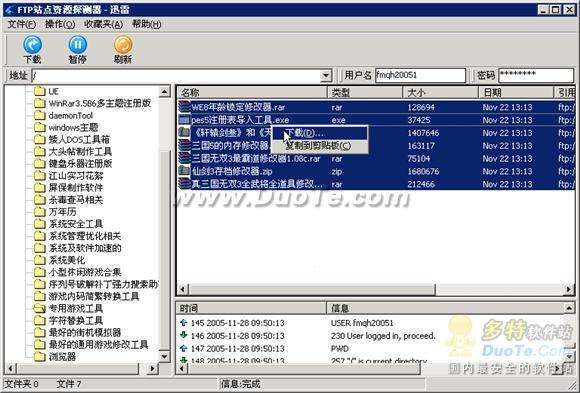580x393 pixels.
Task: Click the upload arrow icon of log entry 147
Action: 183,349
